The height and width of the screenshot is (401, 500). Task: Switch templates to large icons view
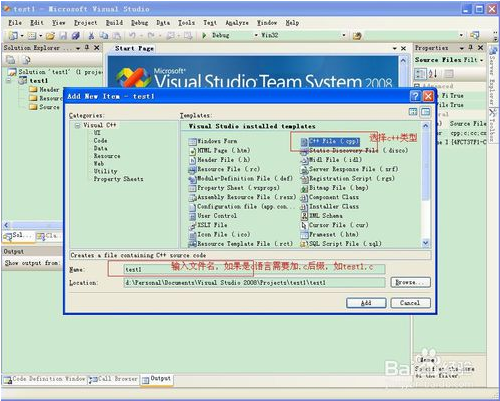413,112
